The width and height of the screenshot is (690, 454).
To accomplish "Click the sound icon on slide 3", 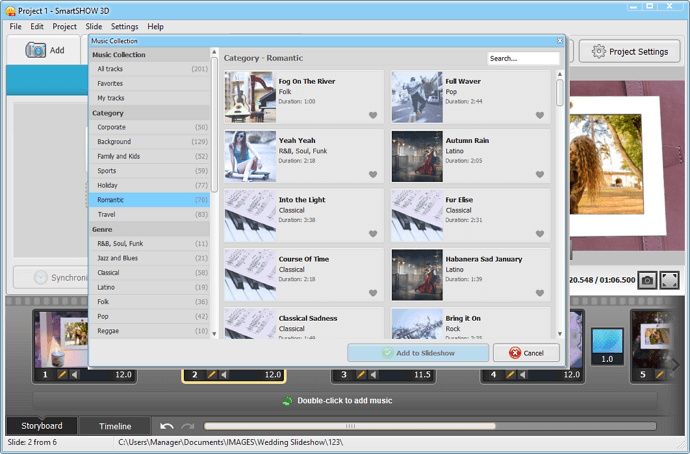I will coord(373,375).
